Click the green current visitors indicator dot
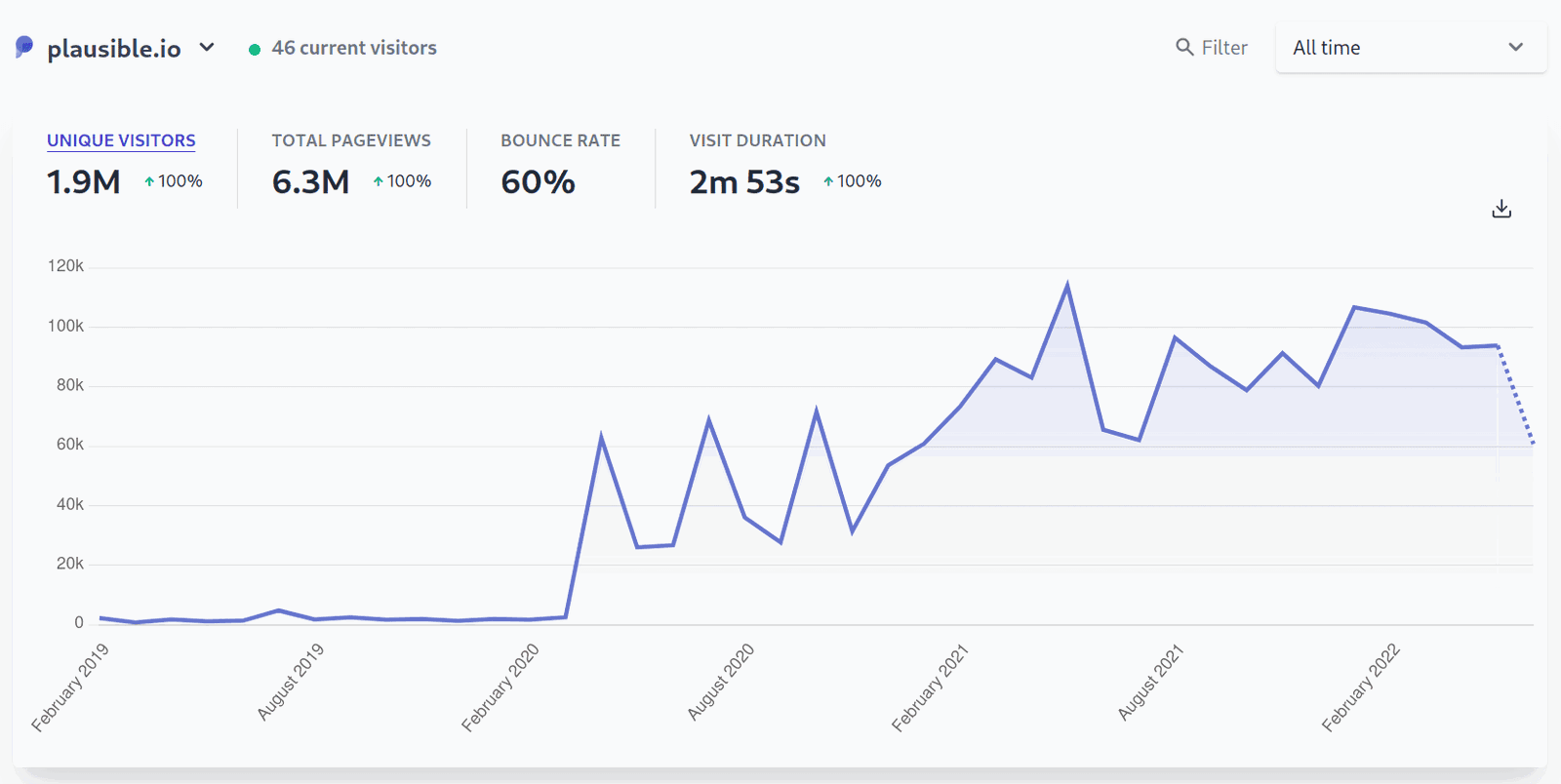The image size is (1561, 784). [x=255, y=49]
